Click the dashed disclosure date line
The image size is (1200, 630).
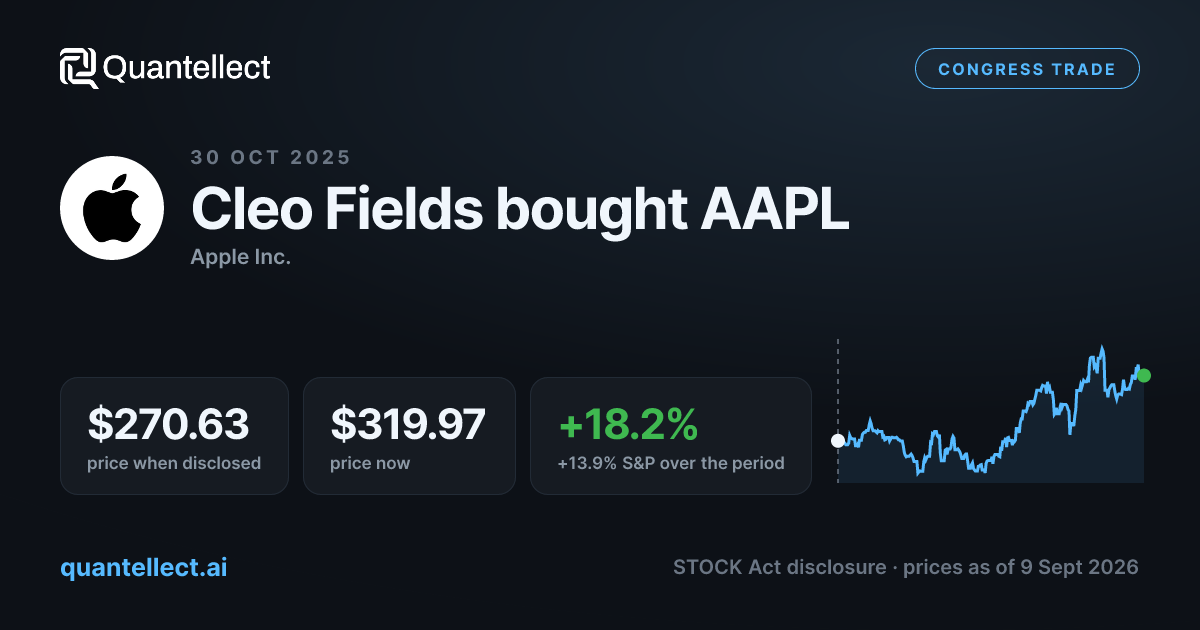pos(838,411)
